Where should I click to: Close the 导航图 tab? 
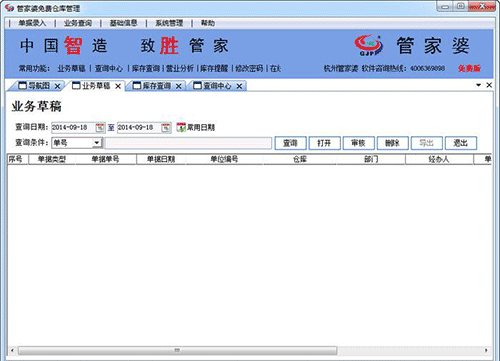tap(57, 86)
